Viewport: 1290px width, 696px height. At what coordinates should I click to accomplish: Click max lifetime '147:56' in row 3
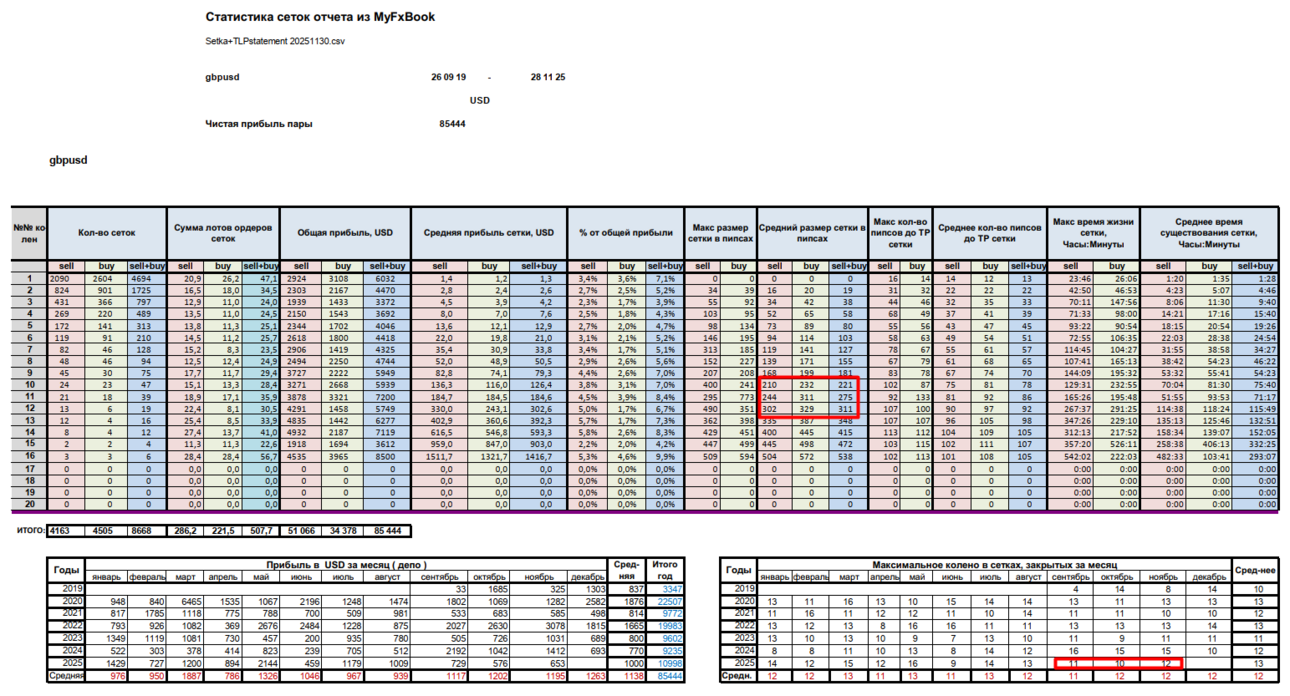1116,301
